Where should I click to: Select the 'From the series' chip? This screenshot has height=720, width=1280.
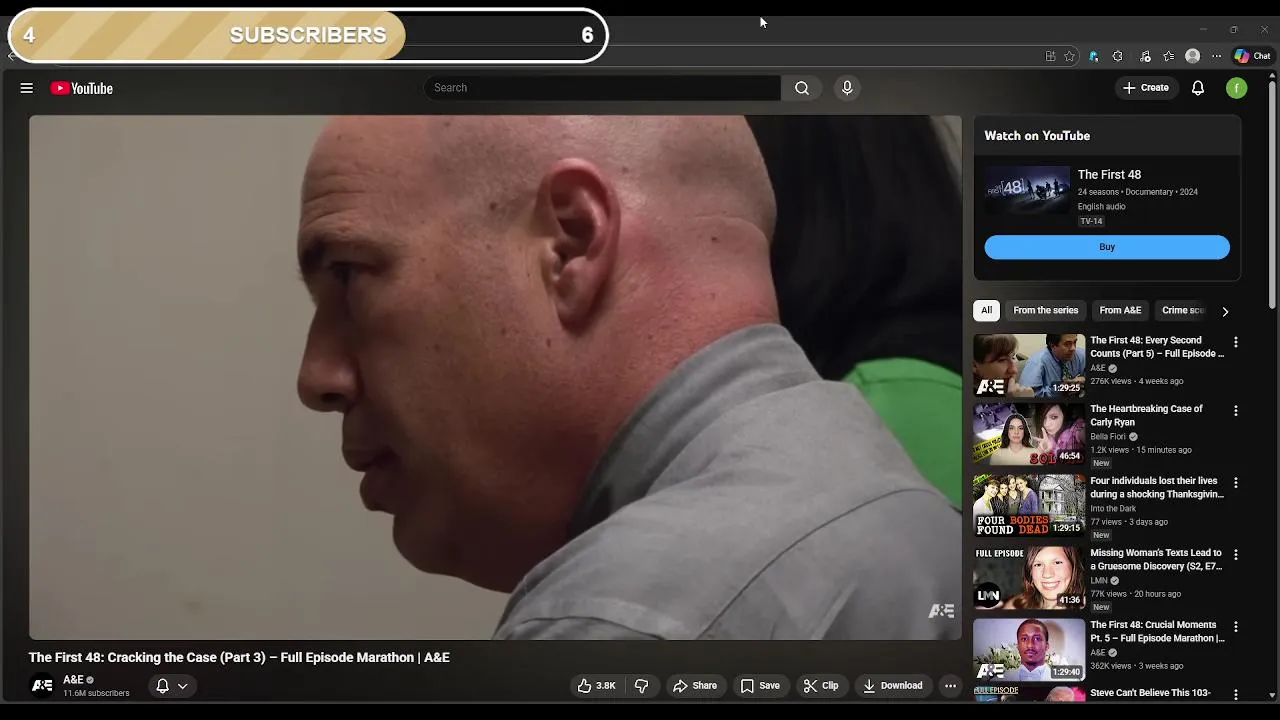1046,310
